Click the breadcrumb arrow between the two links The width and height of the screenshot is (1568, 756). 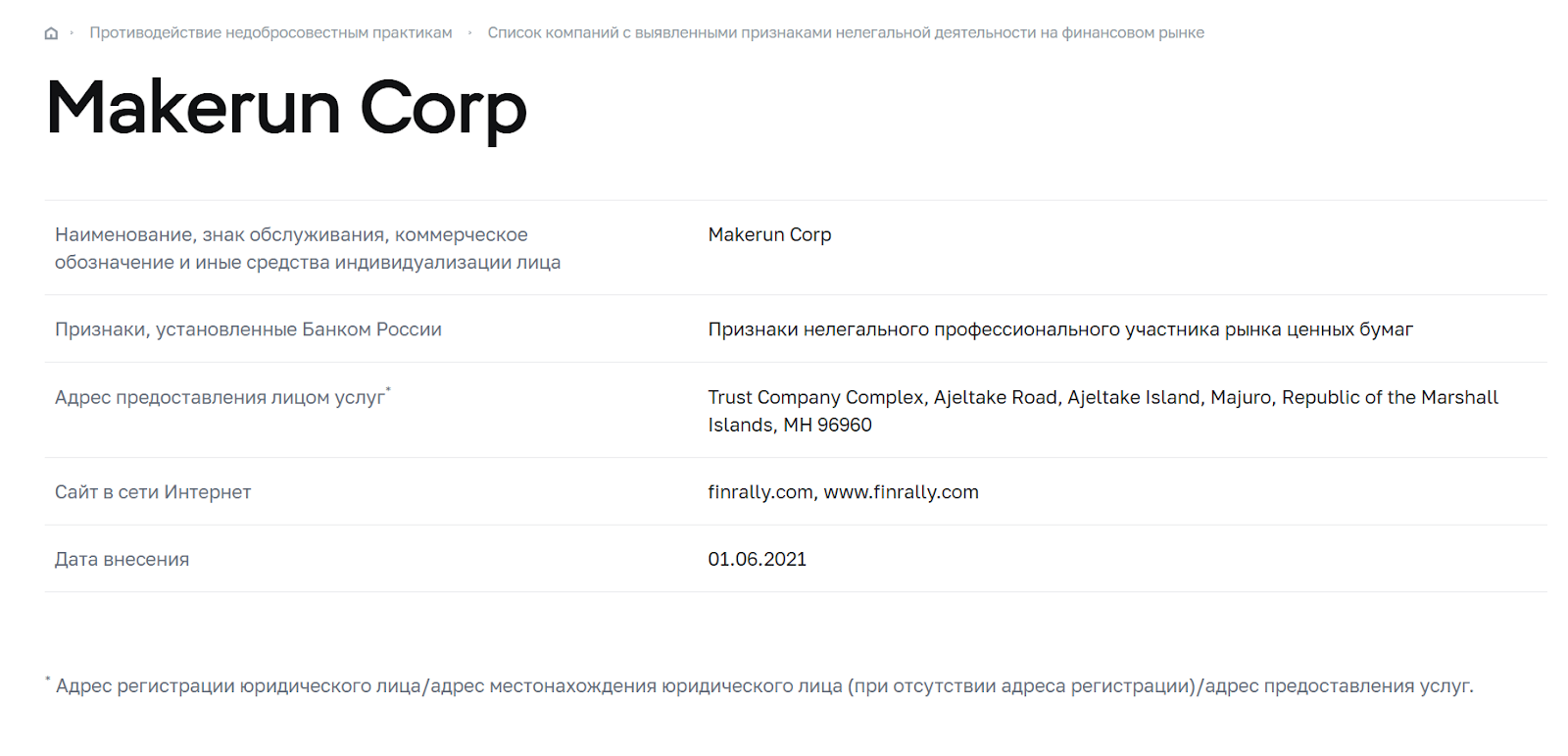[470, 33]
